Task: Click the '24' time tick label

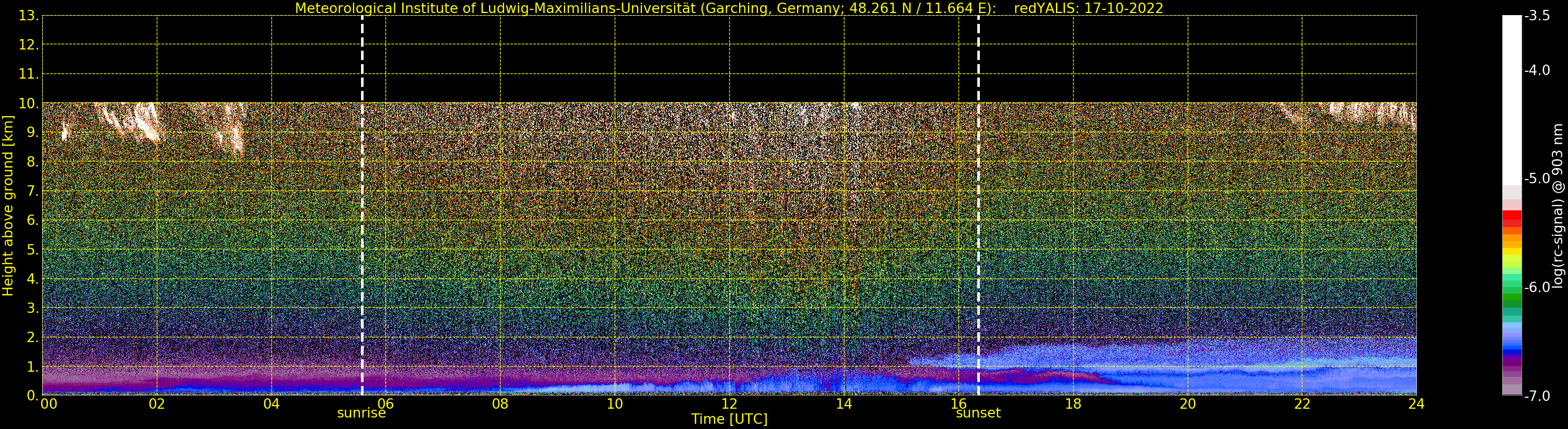Action: 1416,404
